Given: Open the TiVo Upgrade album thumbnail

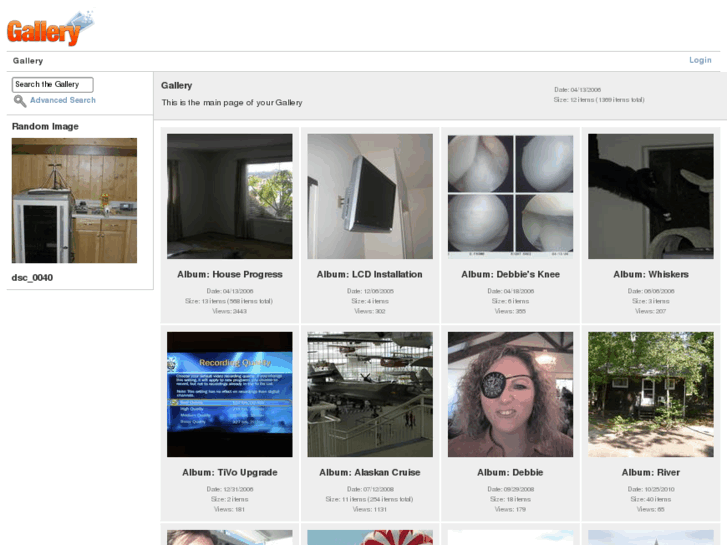Looking at the screenshot, I should (x=230, y=394).
